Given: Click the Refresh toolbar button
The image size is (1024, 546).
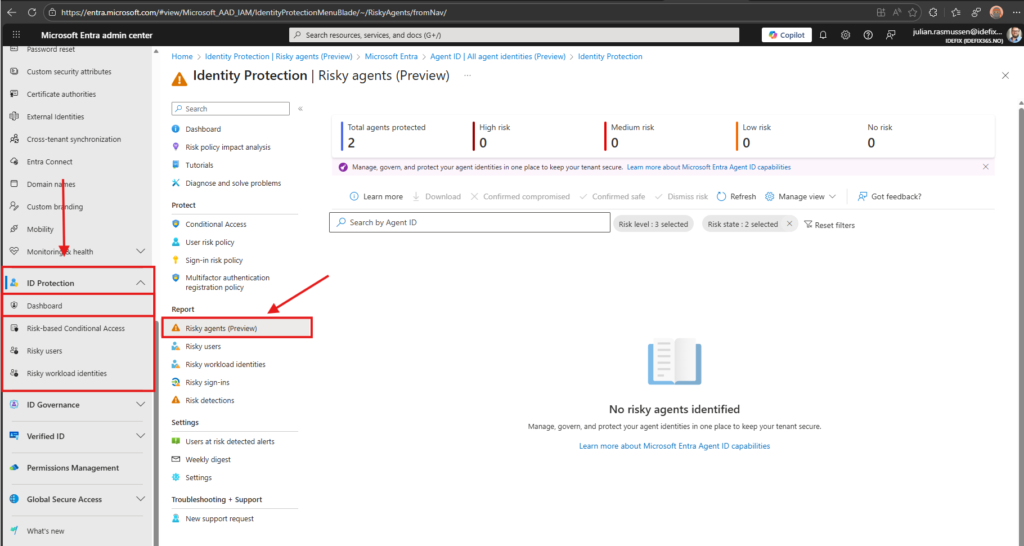Looking at the screenshot, I should coord(736,197).
